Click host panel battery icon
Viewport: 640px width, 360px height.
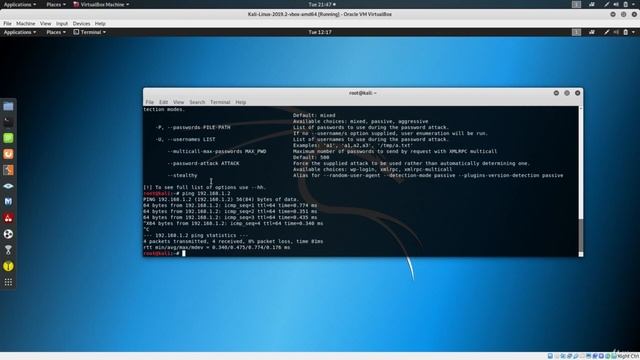click(626, 4)
